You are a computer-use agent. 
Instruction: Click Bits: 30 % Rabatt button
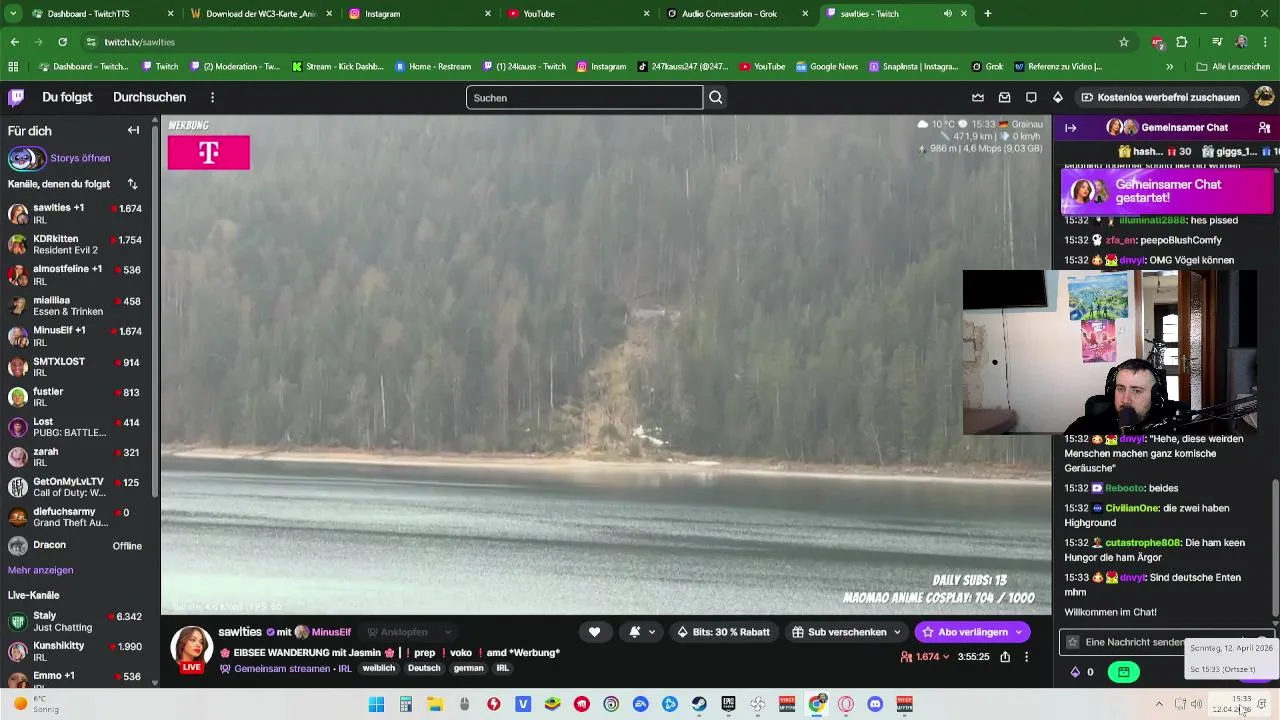723,632
